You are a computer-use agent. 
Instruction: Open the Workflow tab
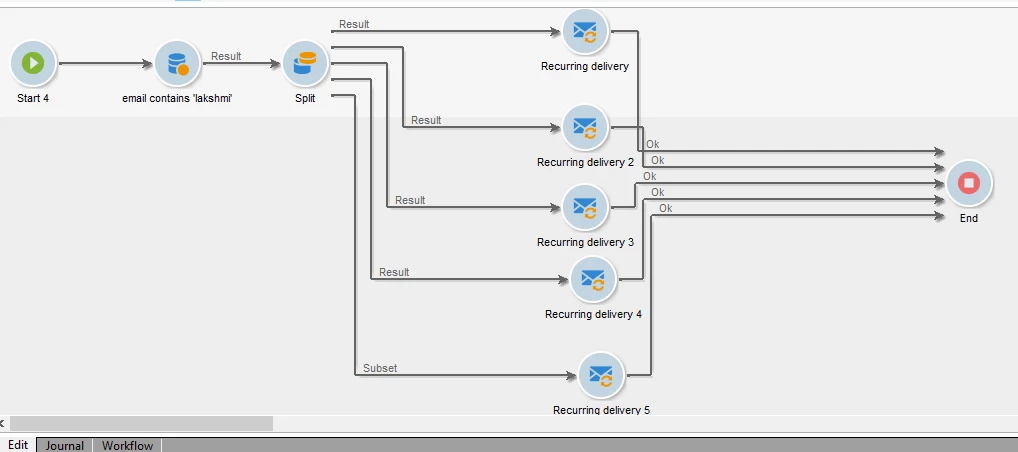[127, 446]
